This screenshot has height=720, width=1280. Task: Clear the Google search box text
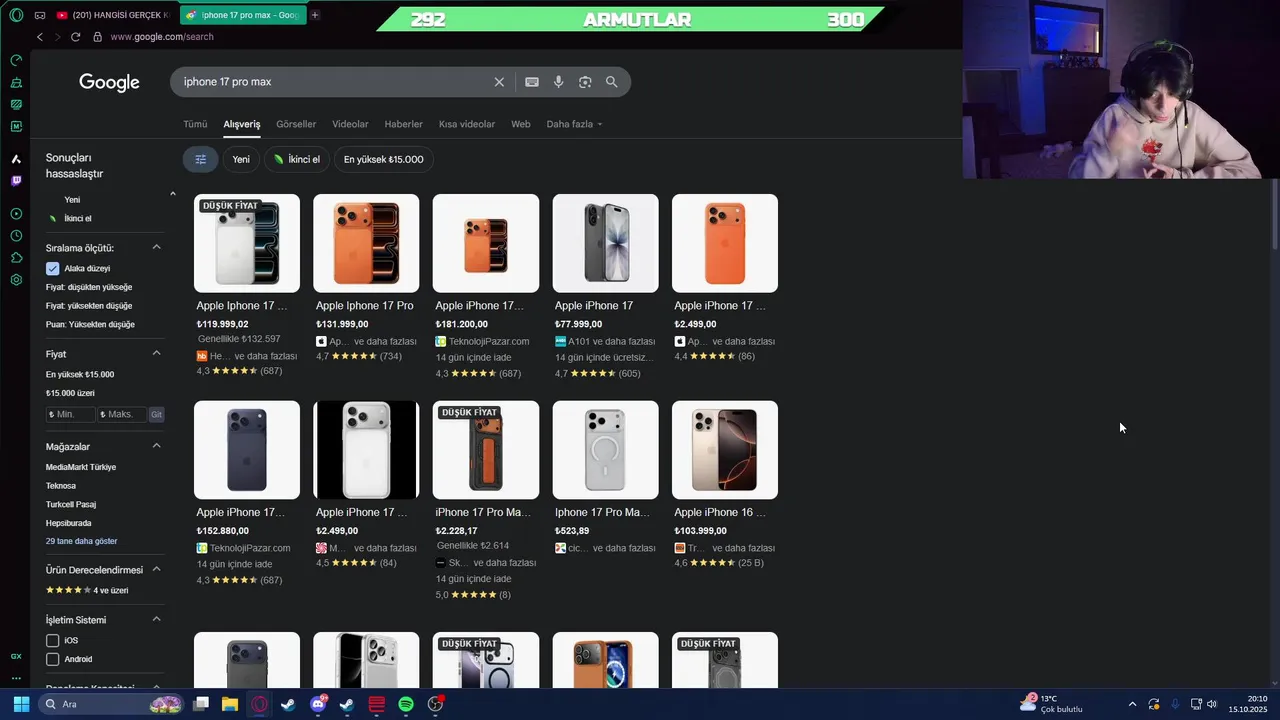point(499,82)
